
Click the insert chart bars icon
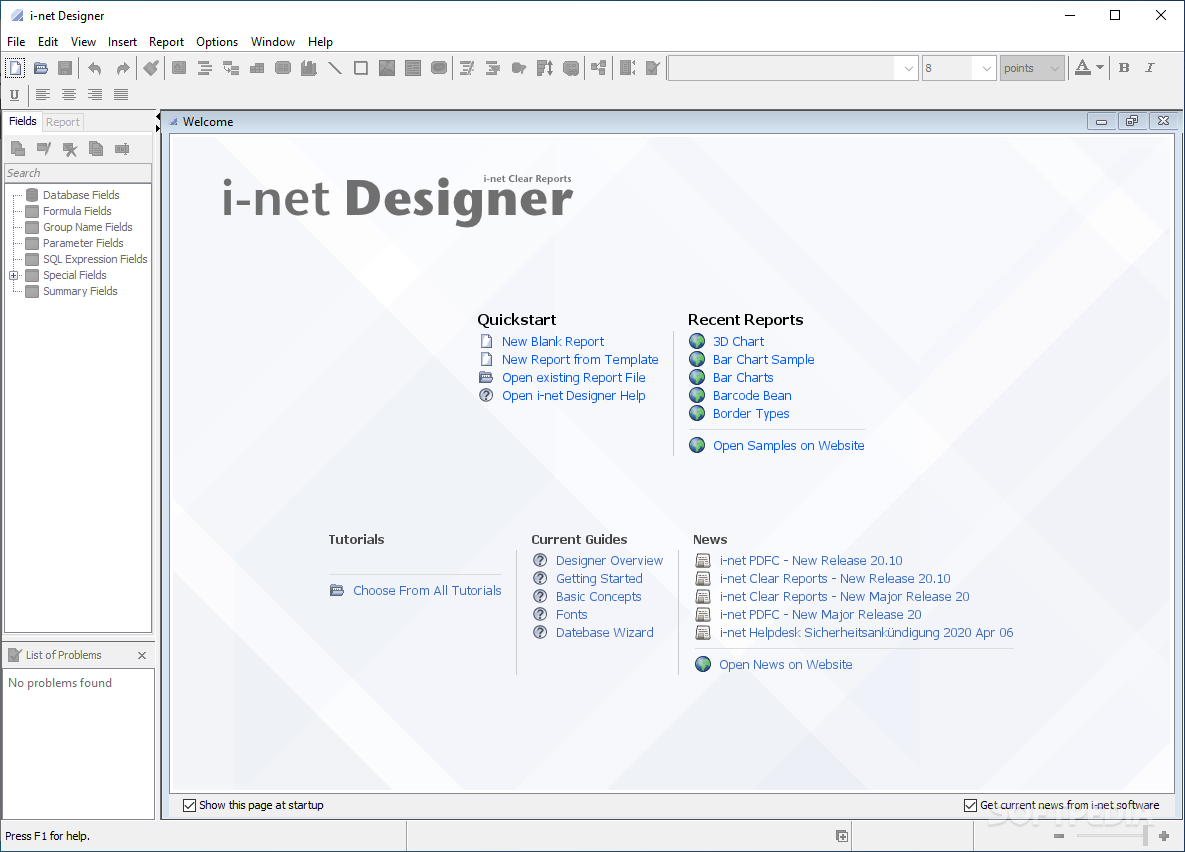click(x=308, y=68)
